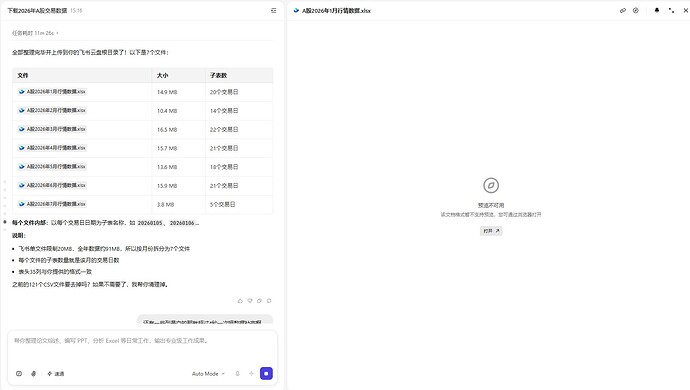Open file A股2026年7月行情数据.xlsx in table
690x390 pixels.
(52, 204)
